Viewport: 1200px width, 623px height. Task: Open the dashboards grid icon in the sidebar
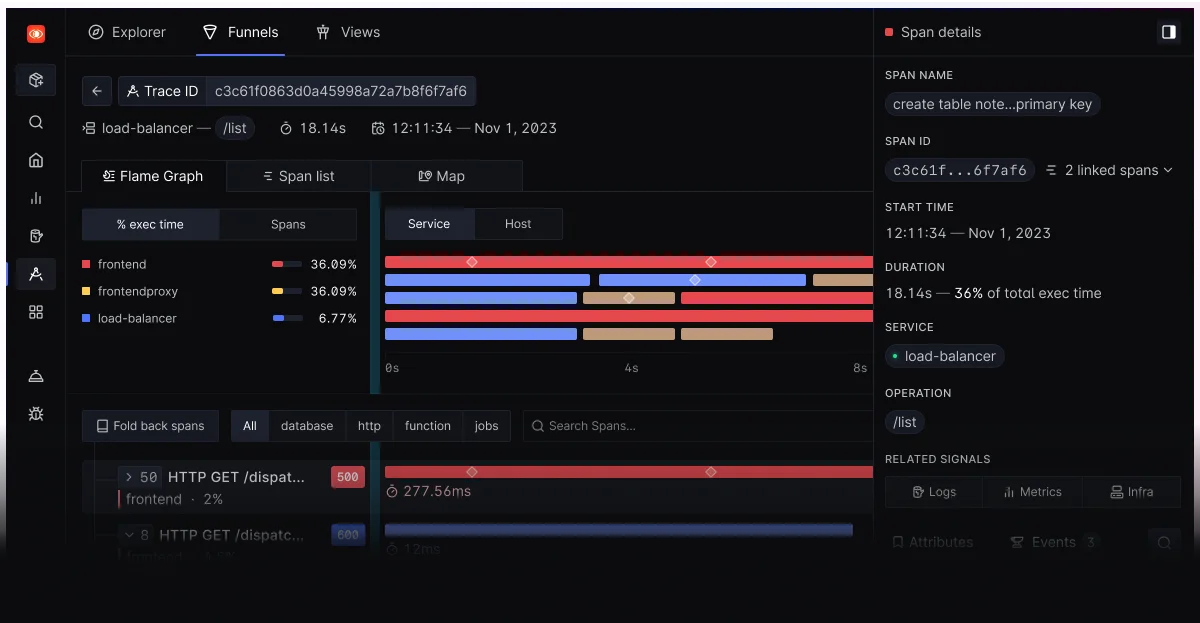36,312
